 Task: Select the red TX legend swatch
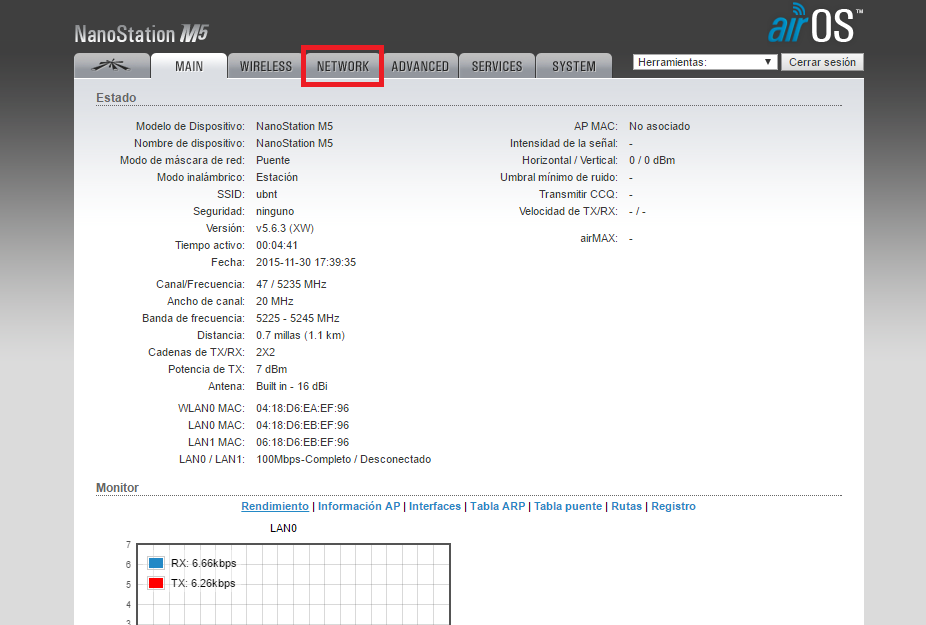click(x=156, y=583)
